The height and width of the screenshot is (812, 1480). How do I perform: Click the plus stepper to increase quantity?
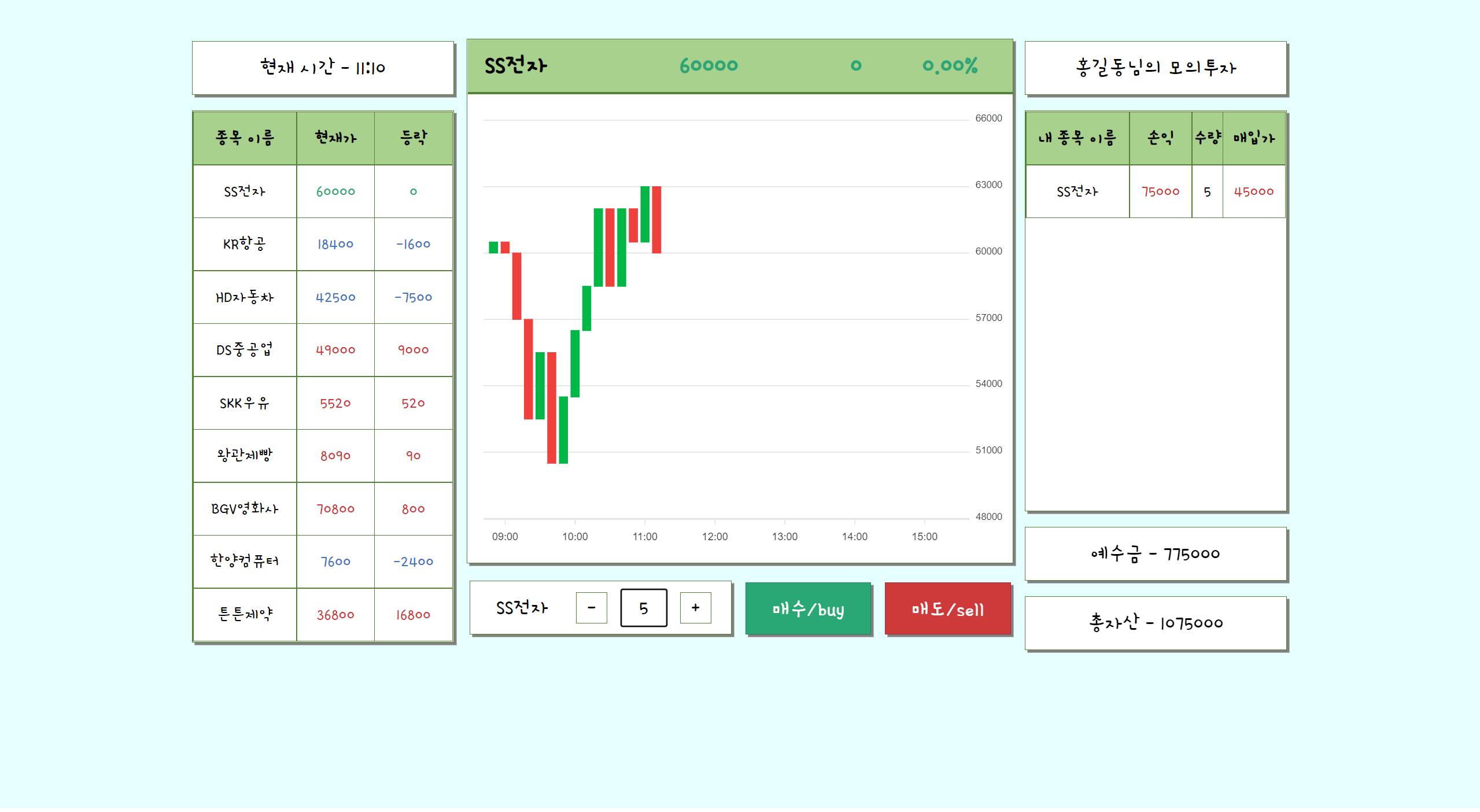click(x=695, y=608)
